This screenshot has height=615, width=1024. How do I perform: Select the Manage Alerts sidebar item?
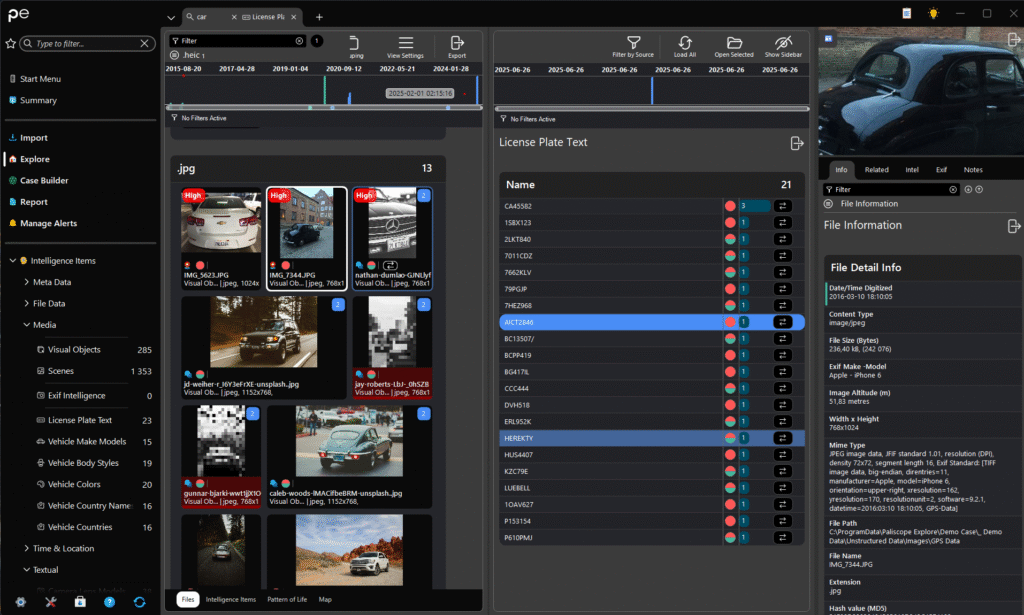[48, 223]
